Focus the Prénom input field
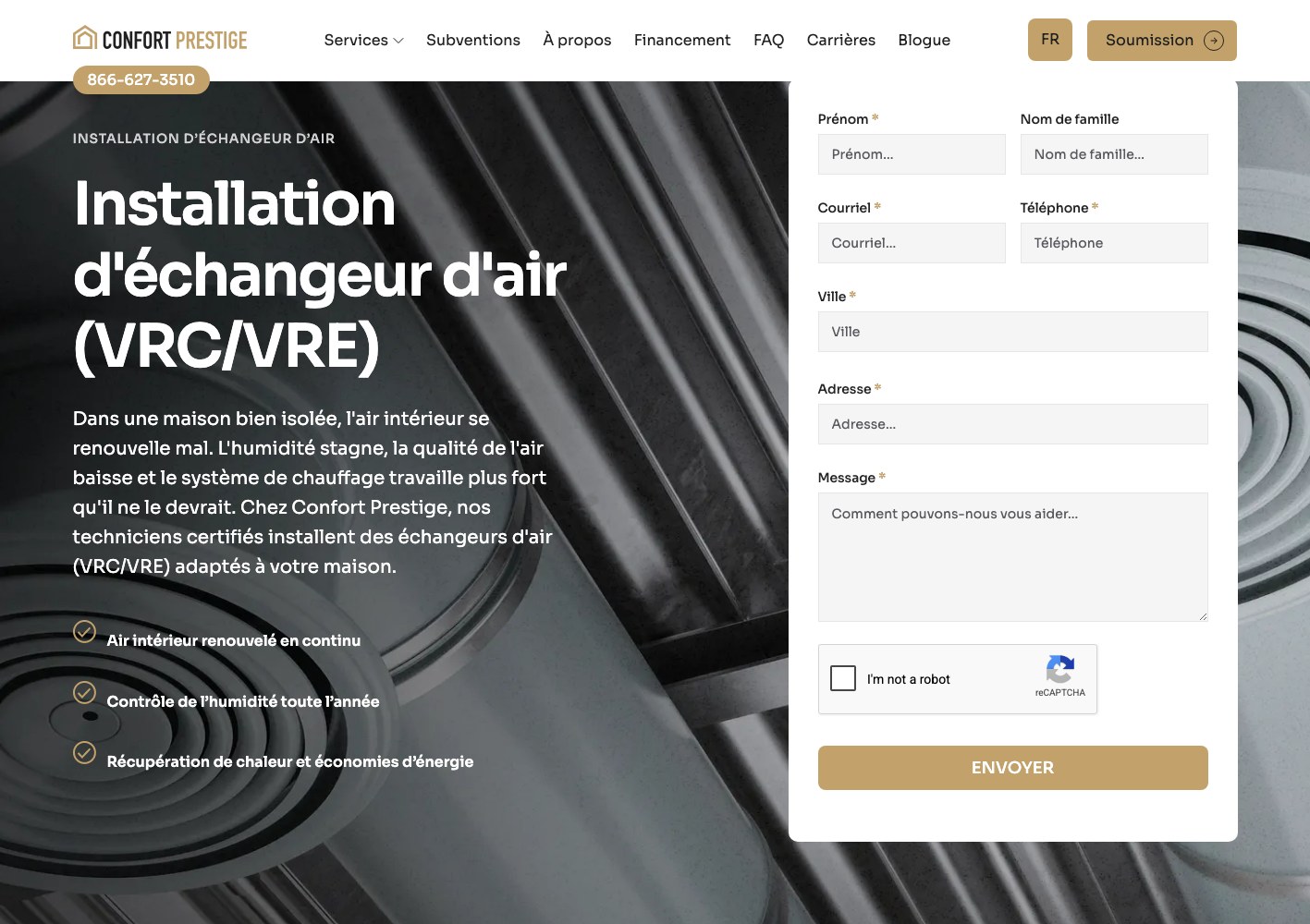This screenshot has width=1310, height=924. tap(912, 154)
